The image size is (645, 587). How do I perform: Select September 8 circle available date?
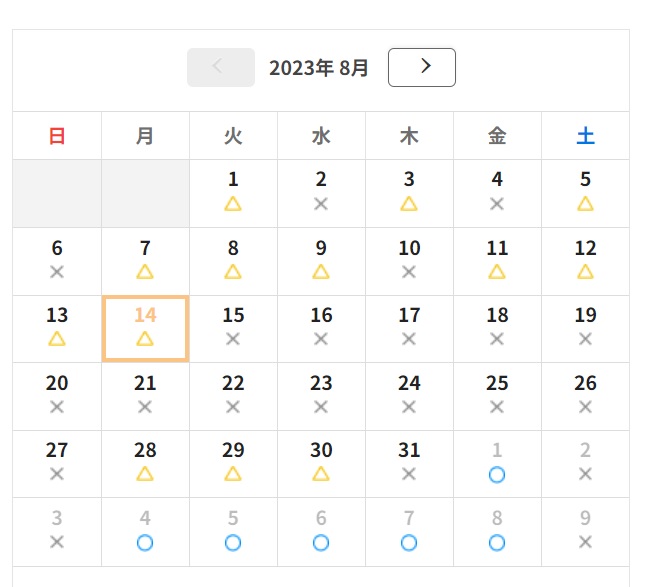[x=497, y=532]
